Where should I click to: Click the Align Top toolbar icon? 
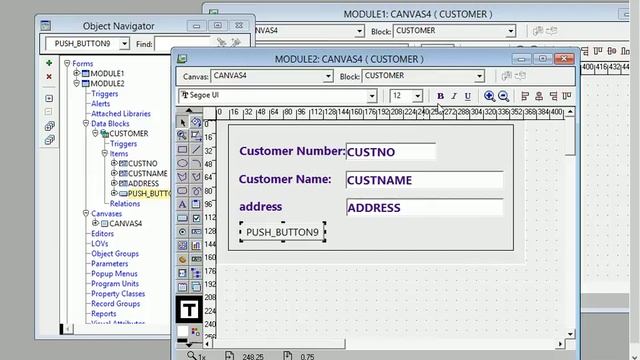click(567, 96)
